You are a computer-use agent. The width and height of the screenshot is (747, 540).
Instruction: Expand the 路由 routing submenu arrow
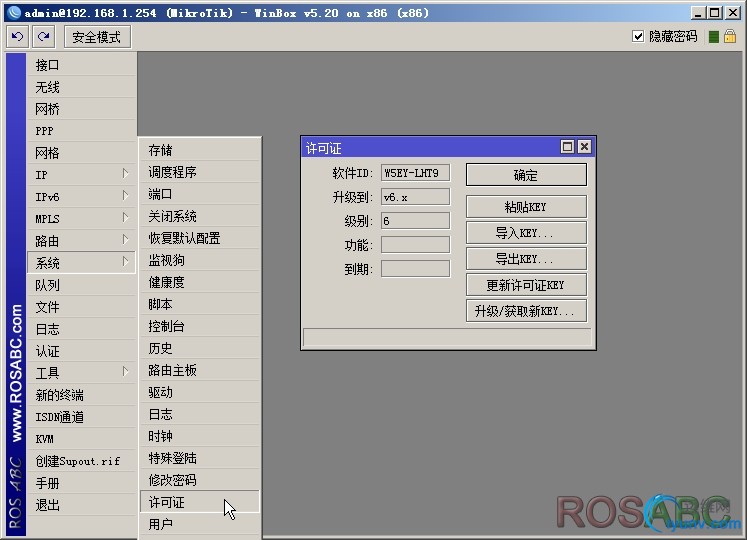tap(125, 240)
